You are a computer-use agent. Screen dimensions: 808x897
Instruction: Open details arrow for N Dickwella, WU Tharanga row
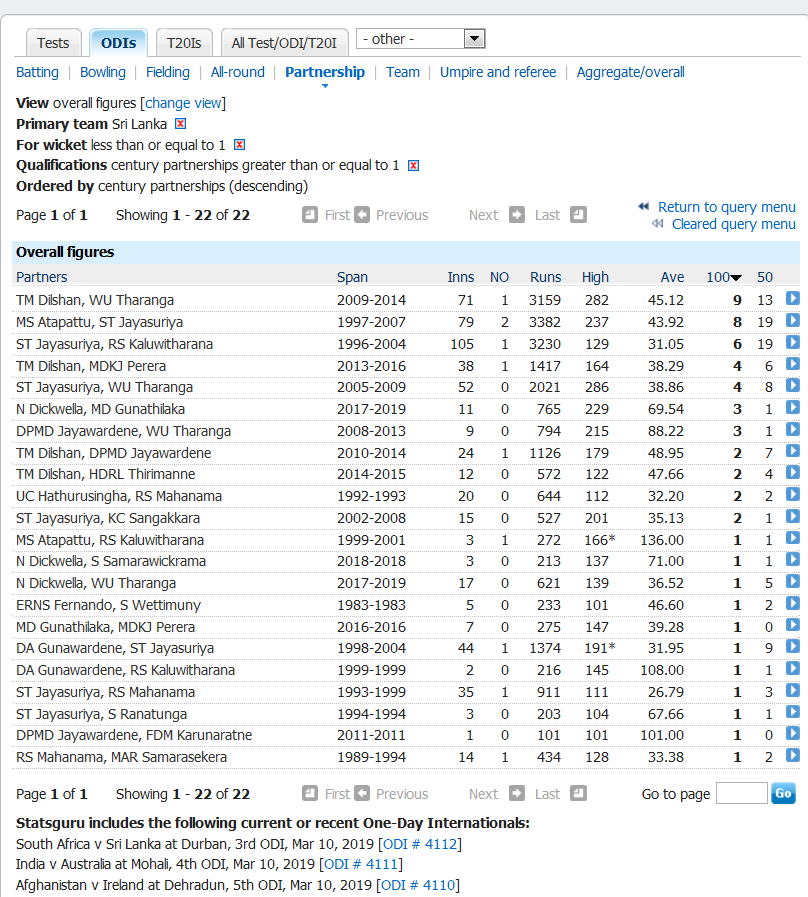click(793, 581)
